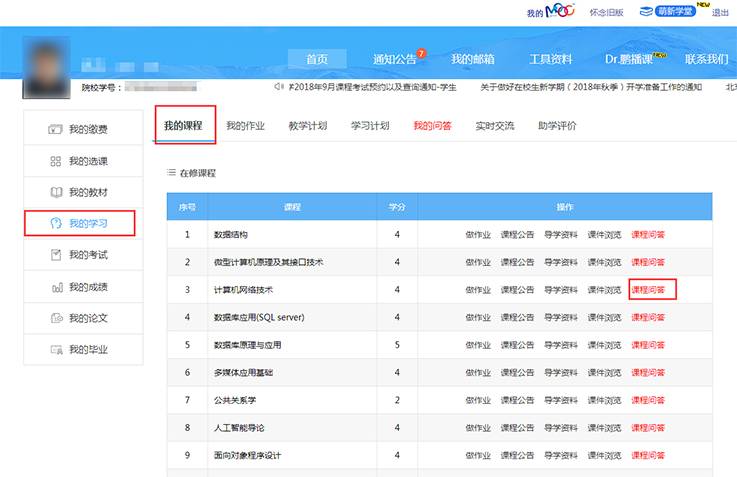The height and width of the screenshot is (477, 737).
Task: Switch to the 我的课程 tab
Action: (x=183, y=125)
